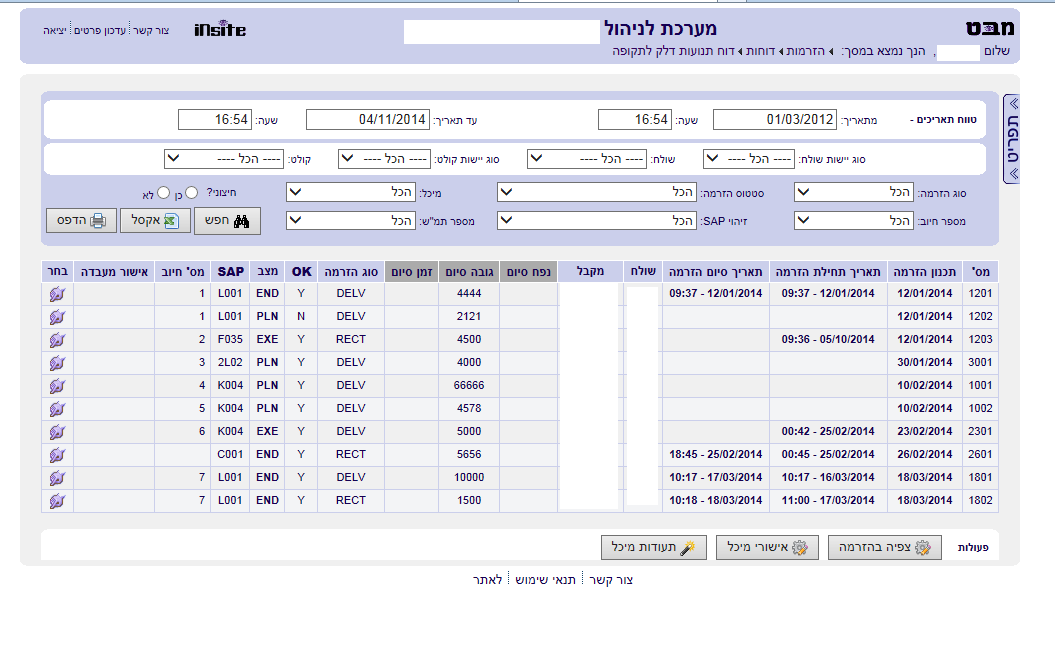Open the סטטוס הזרמה dropdown
The height and width of the screenshot is (656, 1055).
(597, 192)
